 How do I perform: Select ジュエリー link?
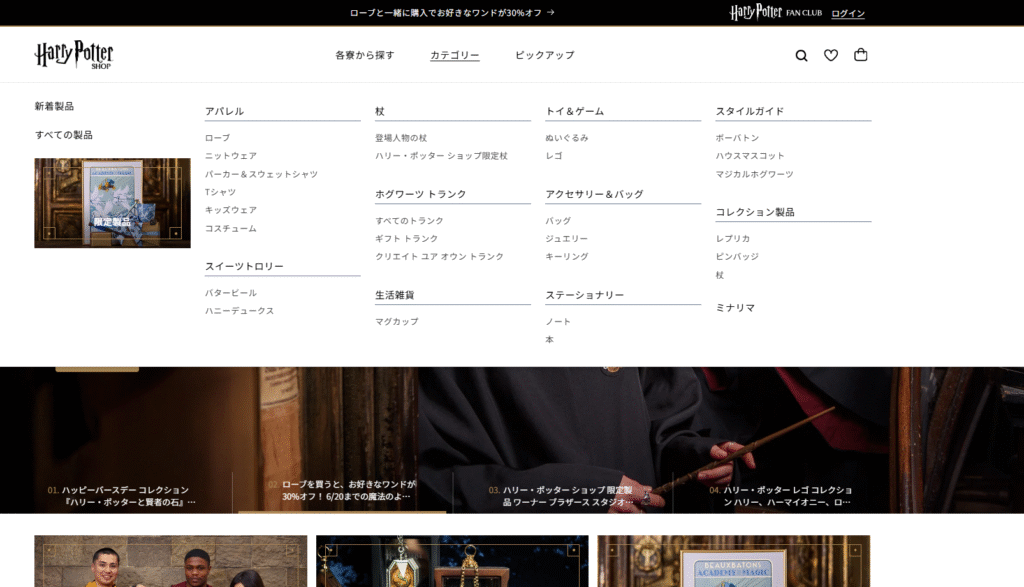567,239
